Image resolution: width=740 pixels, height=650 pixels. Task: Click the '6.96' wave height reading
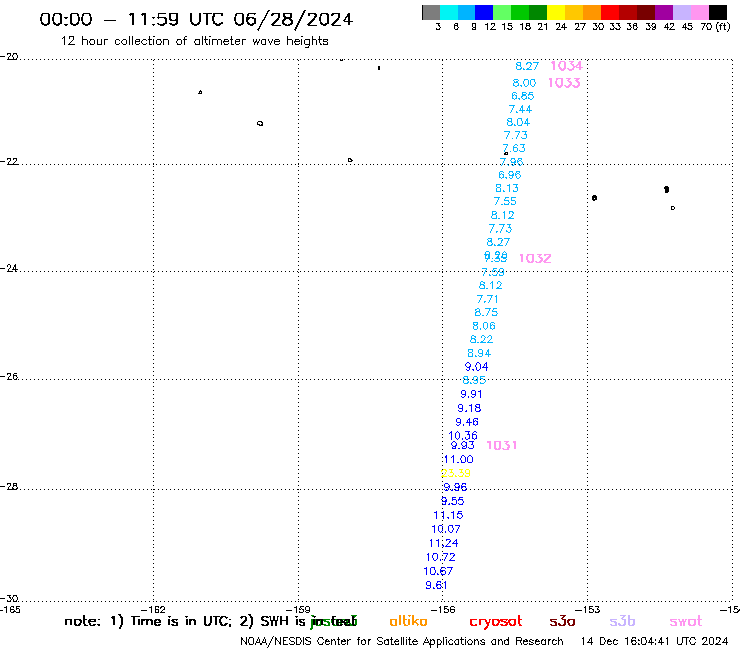click(510, 175)
